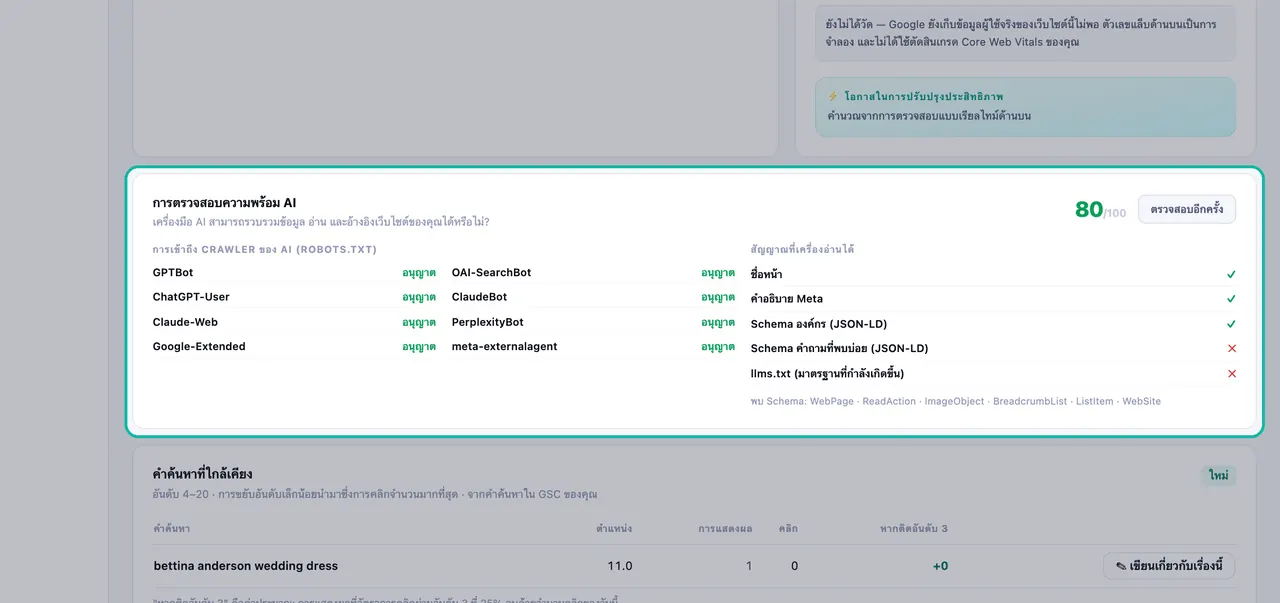
Task: Select the GPTBot crawler row label
Action: tap(173, 272)
